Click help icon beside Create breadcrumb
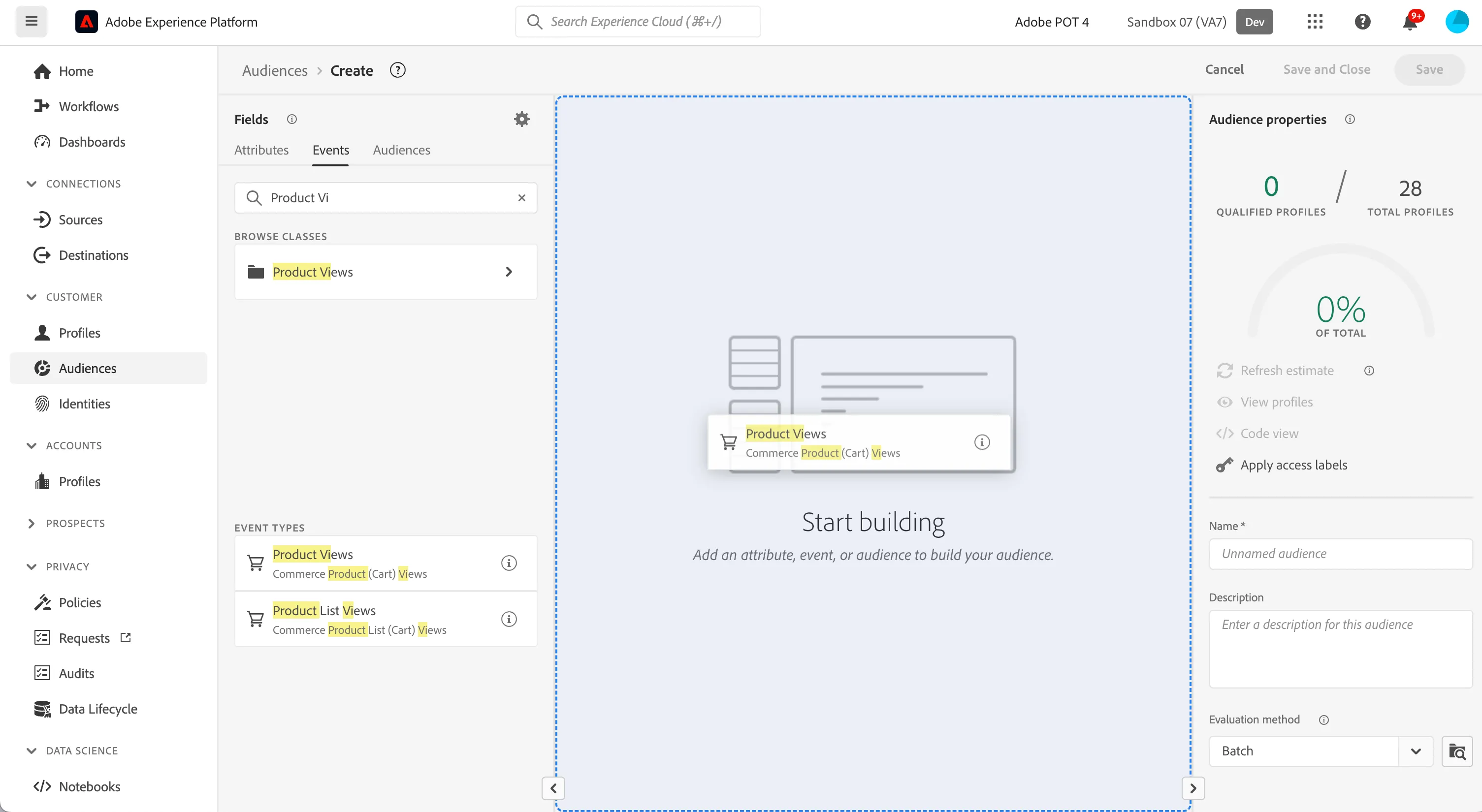This screenshot has width=1482, height=812. click(x=397, y=70)
